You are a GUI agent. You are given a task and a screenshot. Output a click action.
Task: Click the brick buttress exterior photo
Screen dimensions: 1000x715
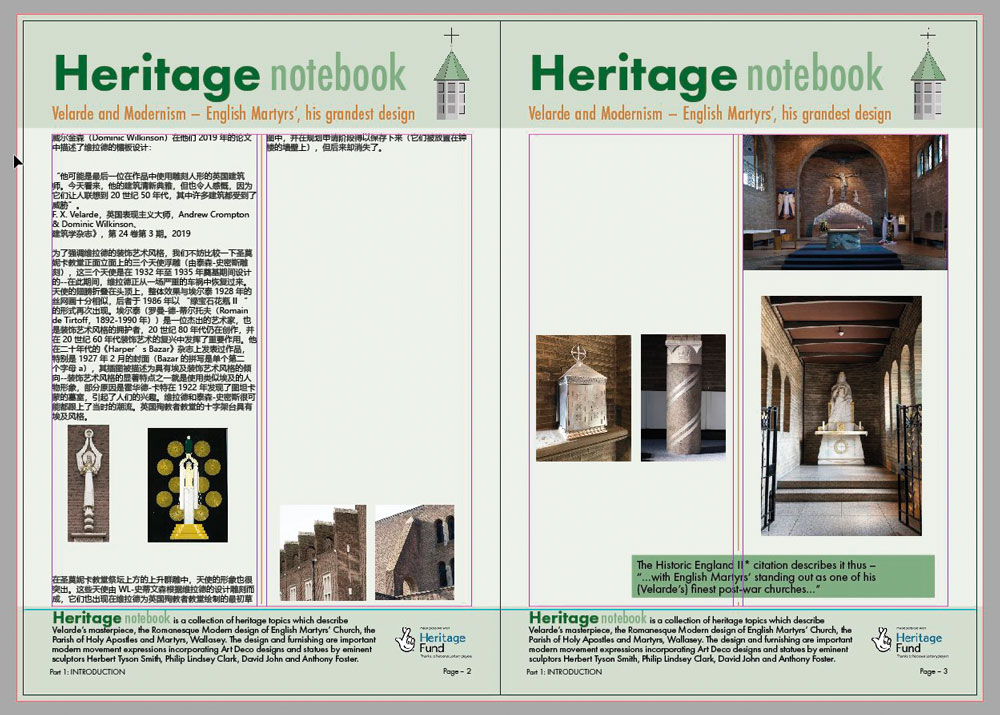323,552
